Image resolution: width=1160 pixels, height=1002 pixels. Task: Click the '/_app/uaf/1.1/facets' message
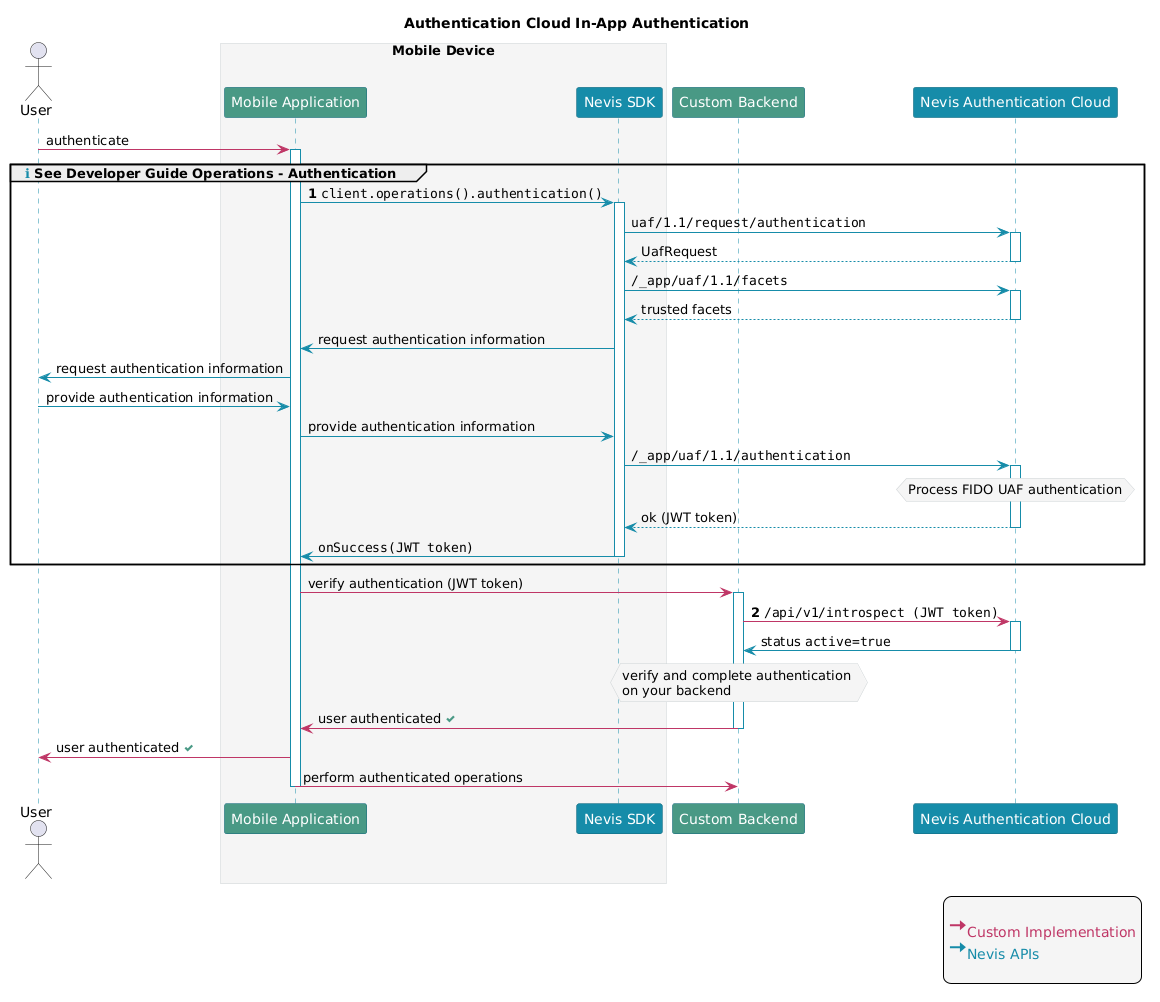click(x=709, y=281)
